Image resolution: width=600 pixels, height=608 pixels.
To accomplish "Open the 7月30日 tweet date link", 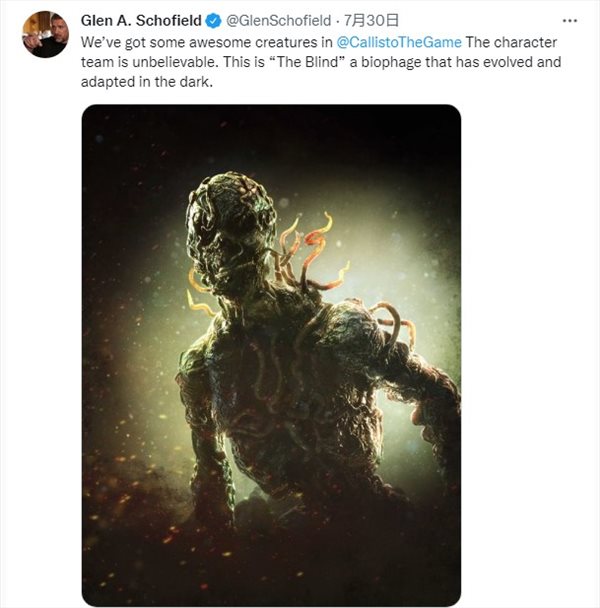I will tap(372, 21).
